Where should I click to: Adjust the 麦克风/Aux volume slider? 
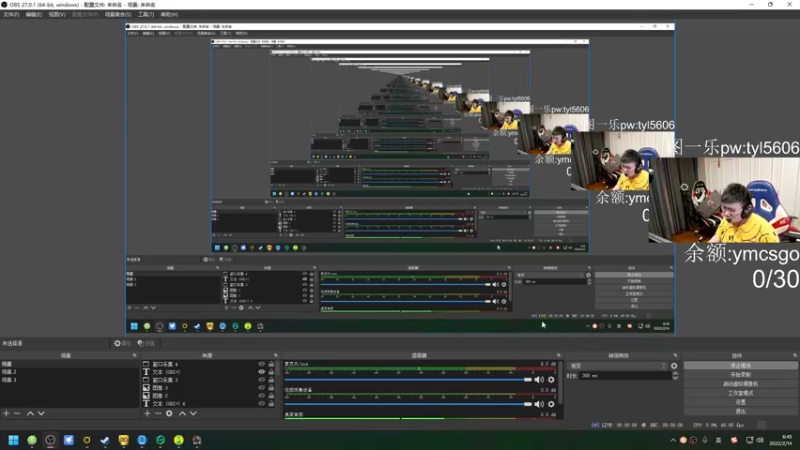pyautogui.click(x=408, y=380)
